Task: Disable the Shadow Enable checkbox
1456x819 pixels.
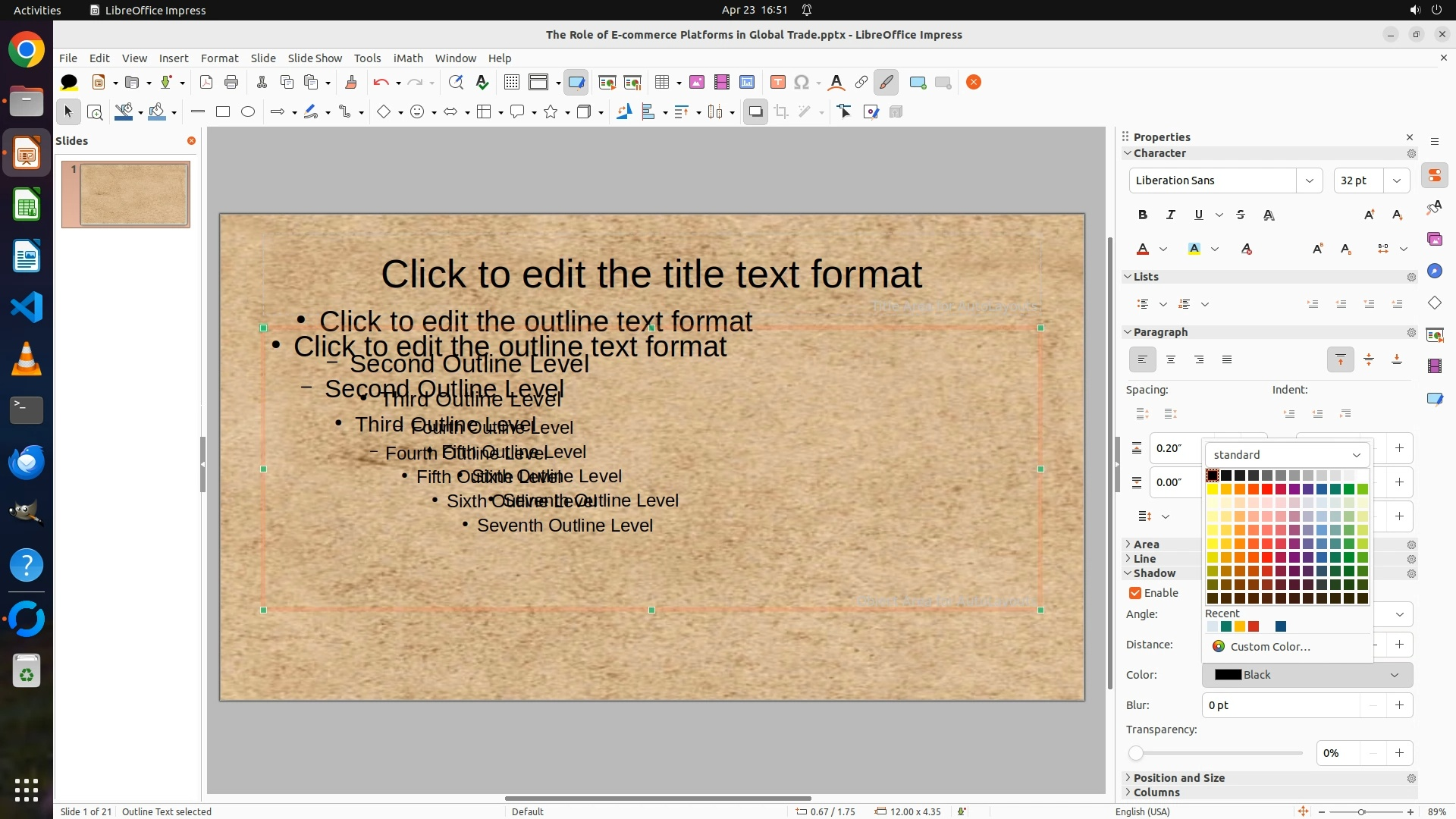Action: [x=1135, y=593]
